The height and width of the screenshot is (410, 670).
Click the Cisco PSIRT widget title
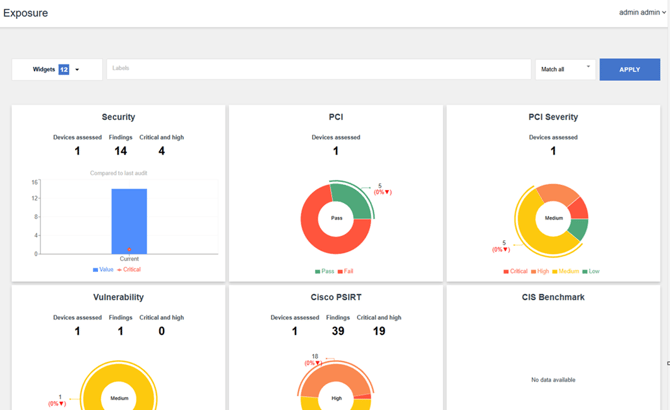click(336, 297)
